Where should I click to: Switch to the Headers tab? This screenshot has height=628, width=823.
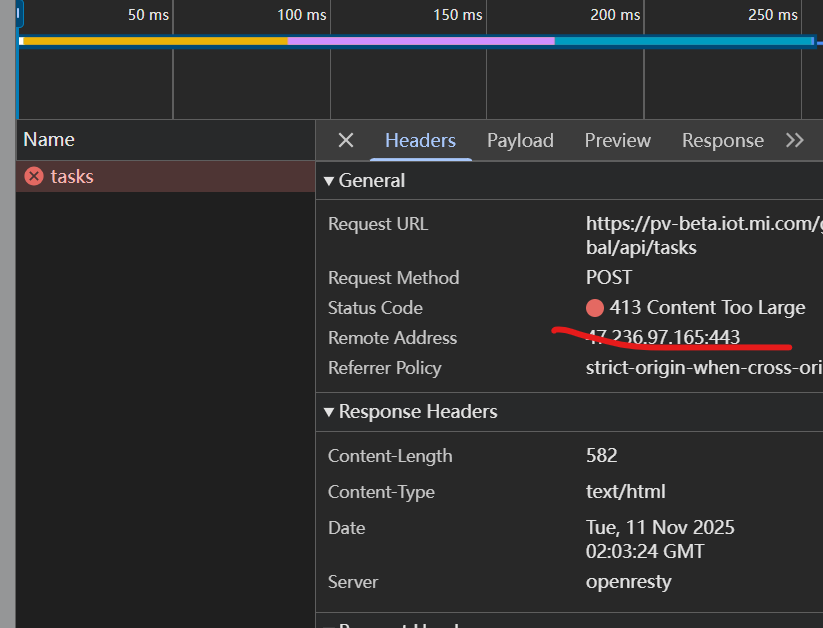coord(420,140)
